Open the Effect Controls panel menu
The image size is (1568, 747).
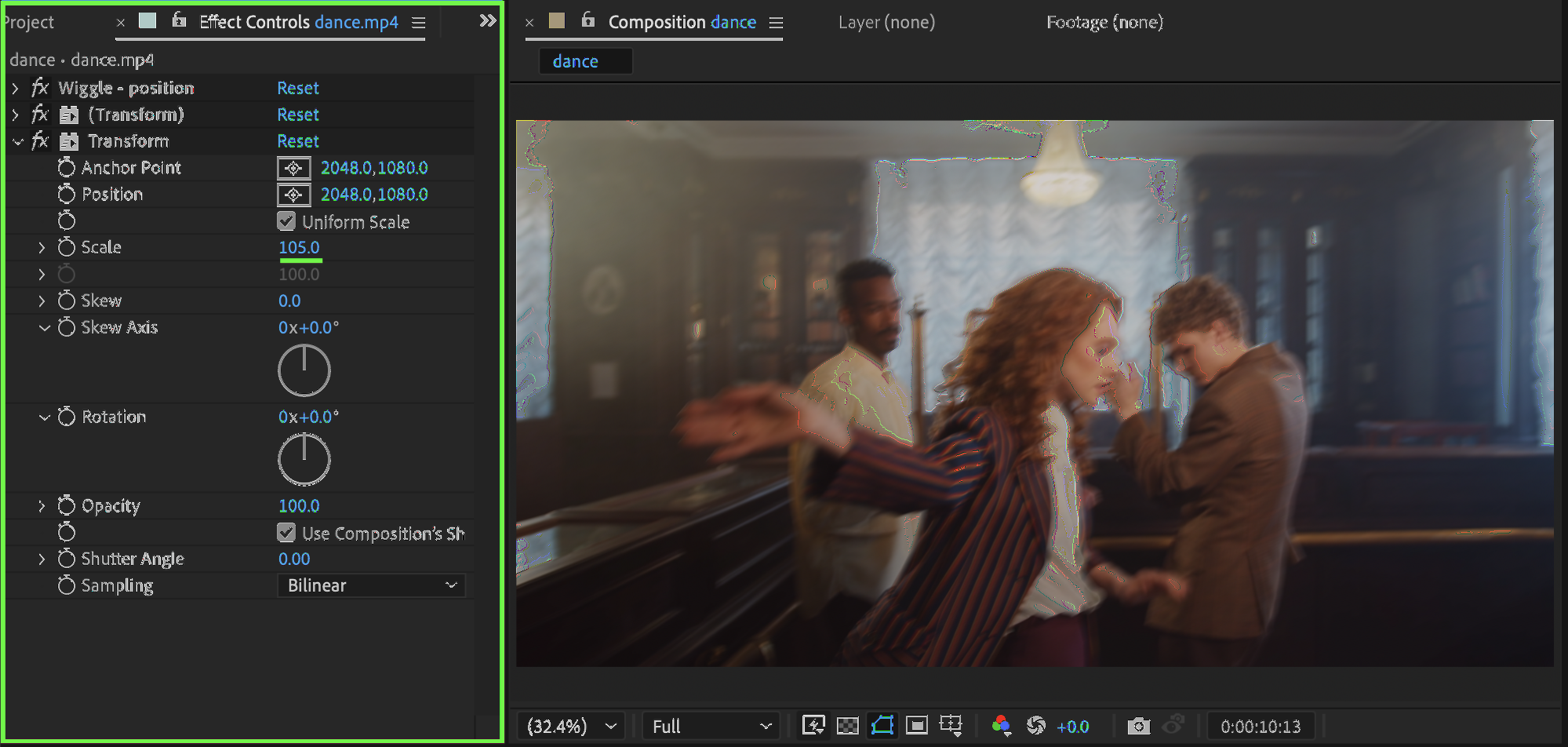(419, 23)
